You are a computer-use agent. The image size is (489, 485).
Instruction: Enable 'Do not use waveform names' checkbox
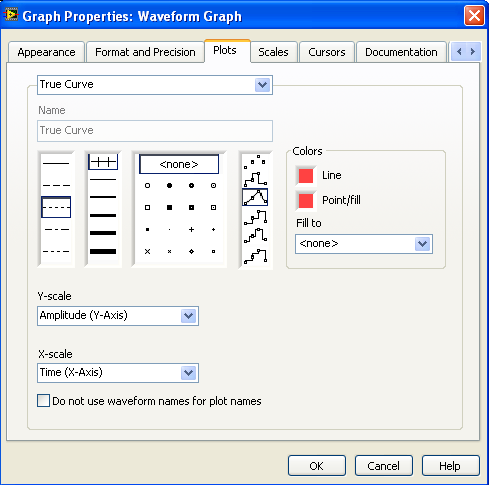[43, 401]
